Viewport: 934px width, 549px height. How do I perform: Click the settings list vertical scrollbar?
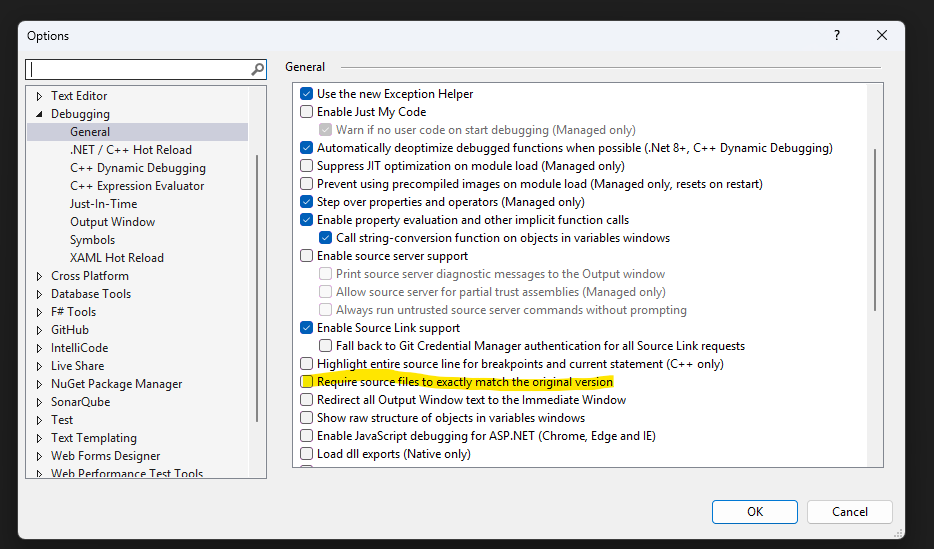pyautogui.click(x=876, y=230)
